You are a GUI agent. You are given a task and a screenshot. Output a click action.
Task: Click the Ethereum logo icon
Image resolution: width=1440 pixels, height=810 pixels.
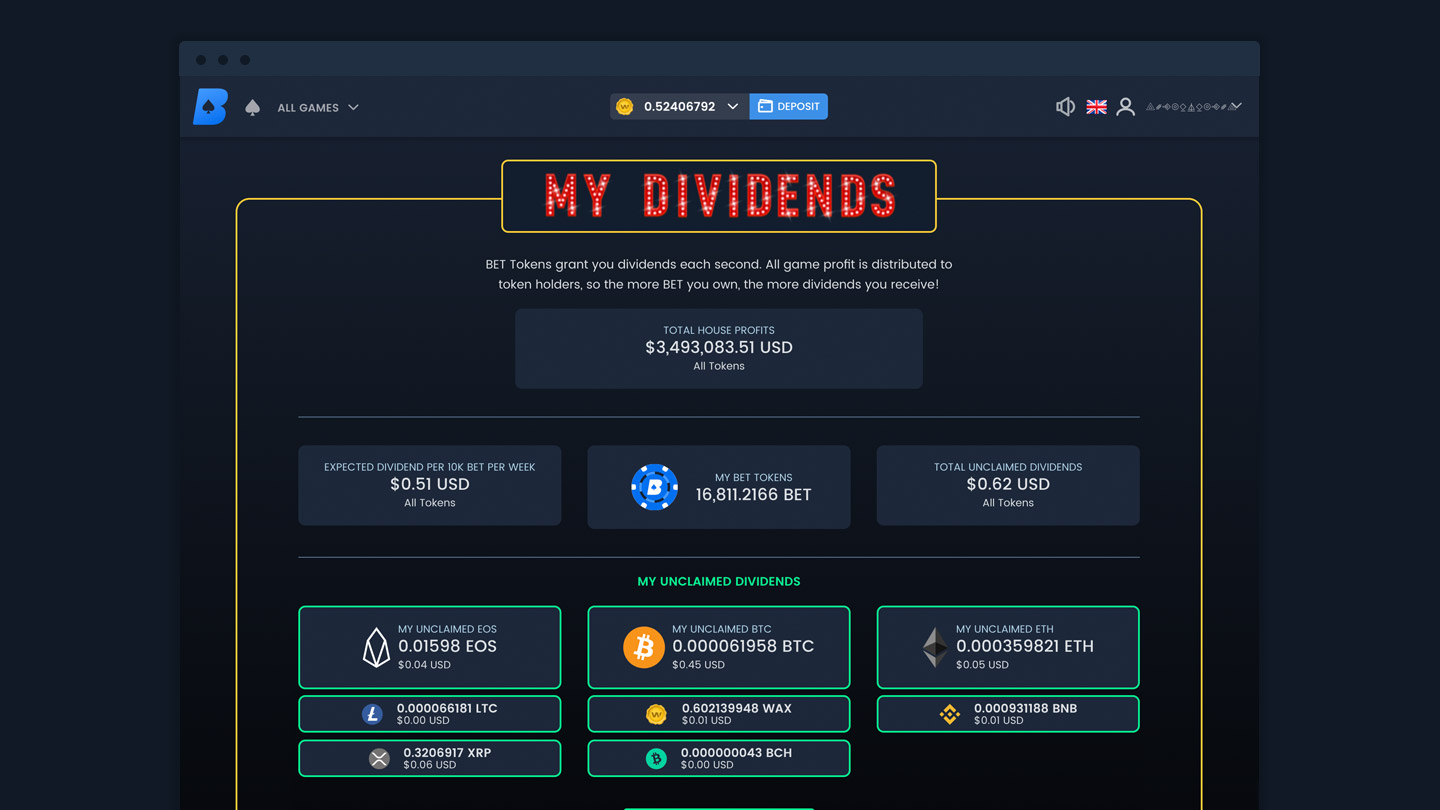coord(935,647)
